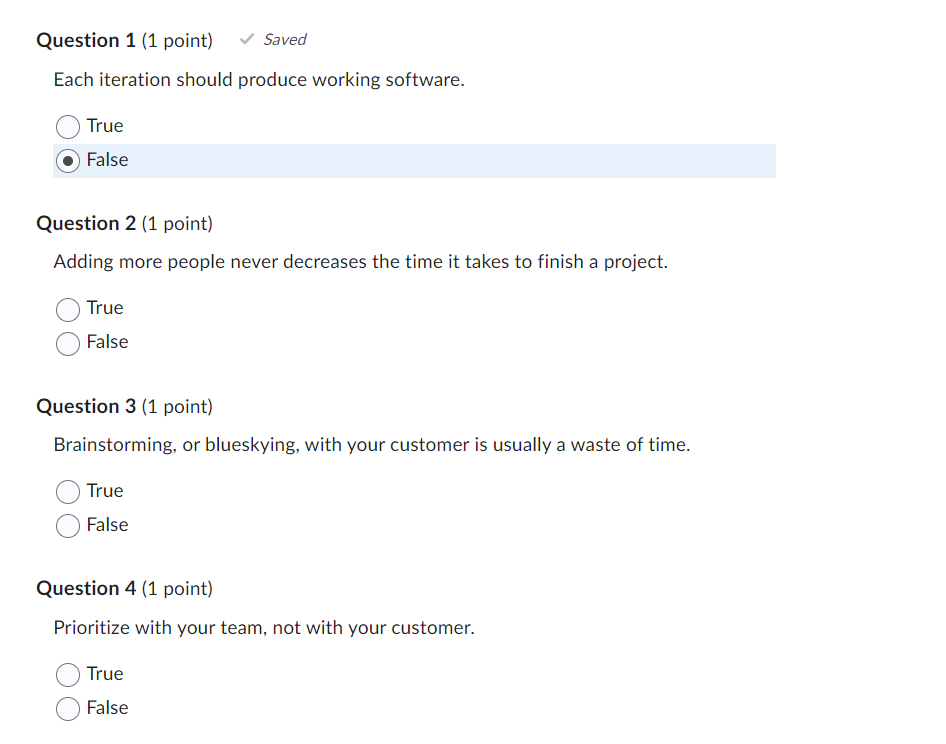Click the text about adding more people

pyautogui.click(x=361, y=261)
